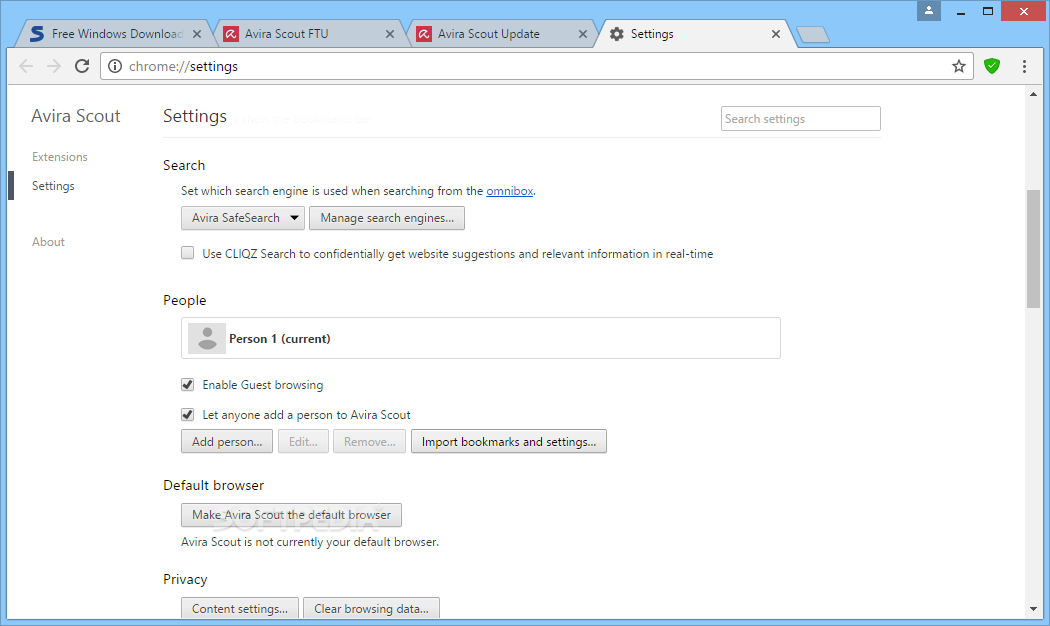Click the scrollbar up arrow
The image size is (1050, 626).
pos(1033,94)
